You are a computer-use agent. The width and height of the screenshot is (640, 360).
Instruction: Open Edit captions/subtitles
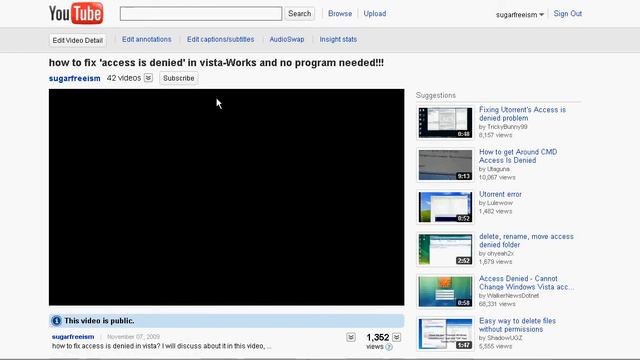(220, 39)
